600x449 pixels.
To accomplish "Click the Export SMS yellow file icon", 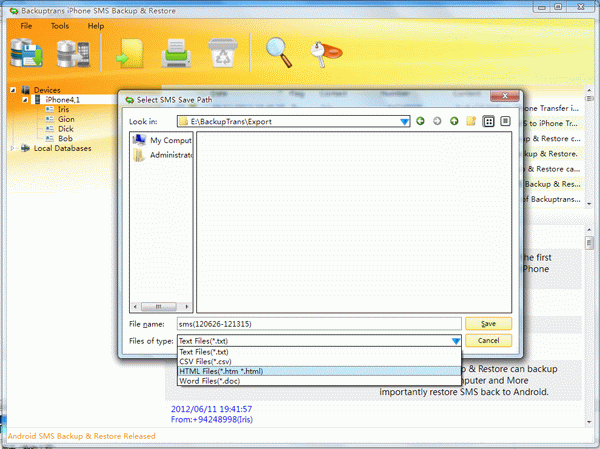I will point(130,54).
